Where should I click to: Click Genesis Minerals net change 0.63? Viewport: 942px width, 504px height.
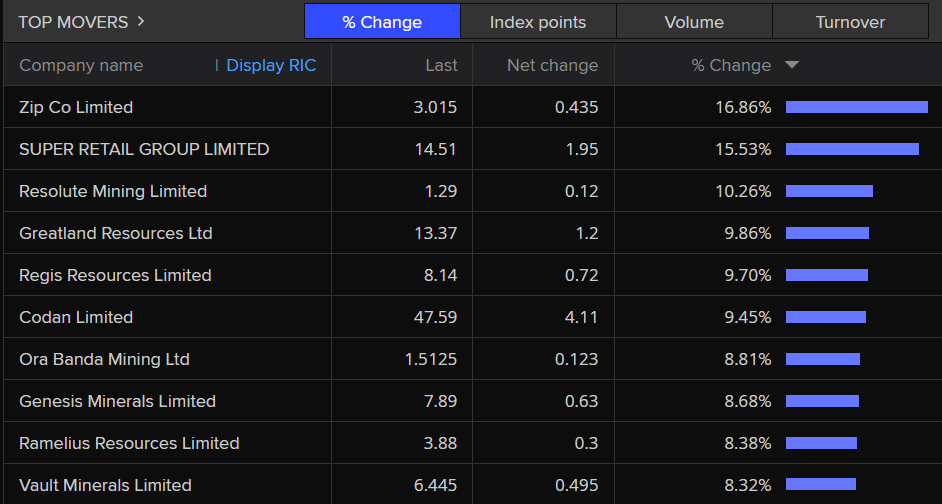coord(582,401)
